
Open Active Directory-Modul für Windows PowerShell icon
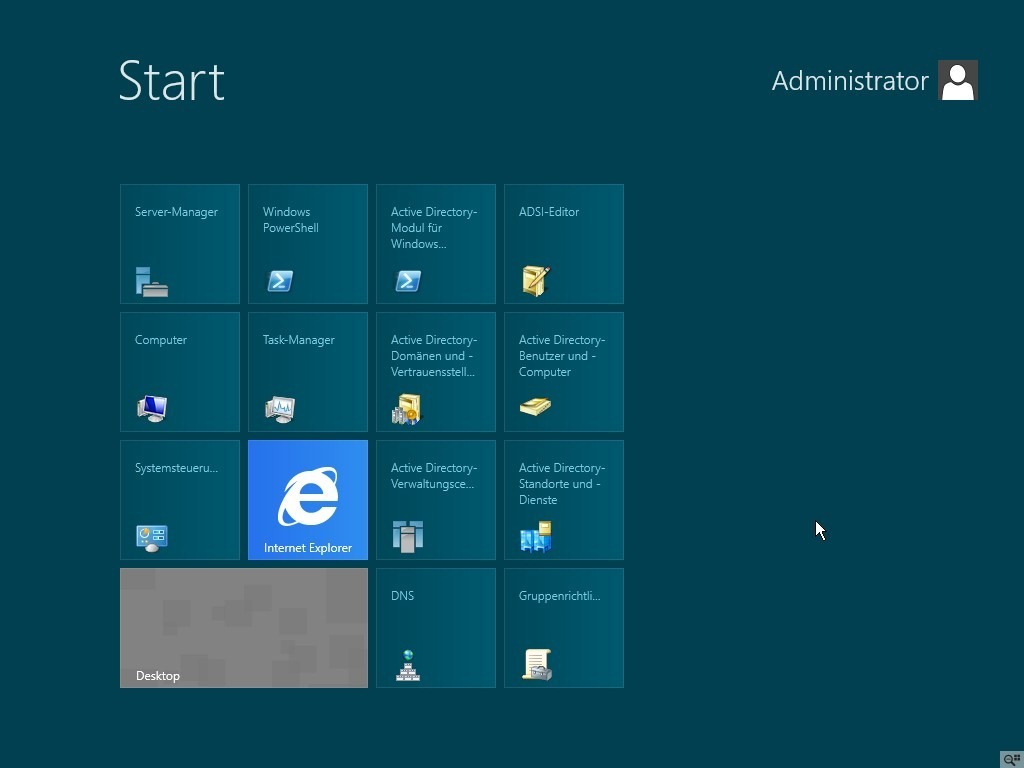(408, 281)
